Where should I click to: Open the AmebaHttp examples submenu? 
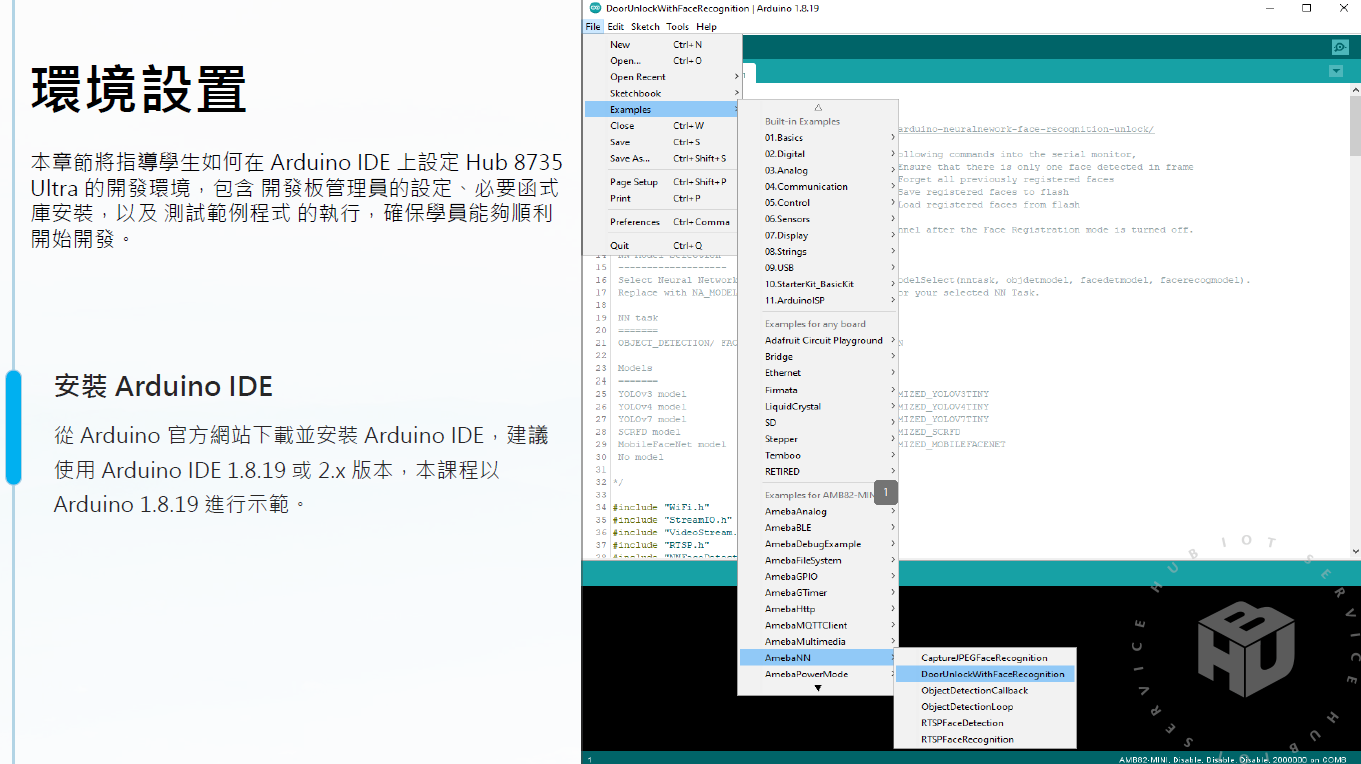click(818, 609)
